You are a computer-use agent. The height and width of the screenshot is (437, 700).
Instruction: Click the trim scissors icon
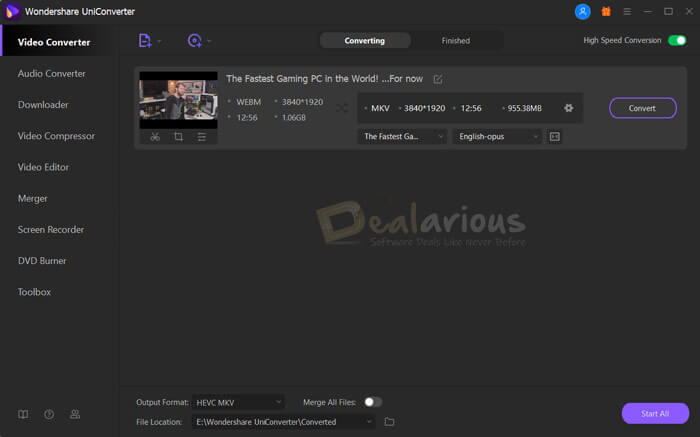pos(155,137)
